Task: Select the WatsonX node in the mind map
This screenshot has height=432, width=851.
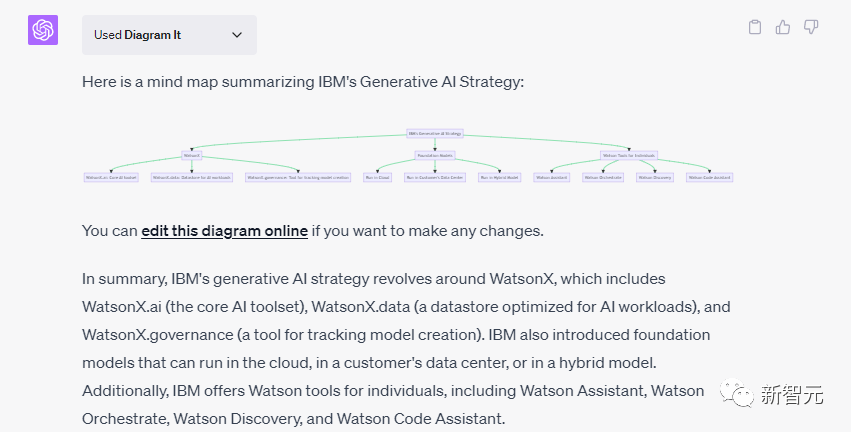Action: coord(192,155)
